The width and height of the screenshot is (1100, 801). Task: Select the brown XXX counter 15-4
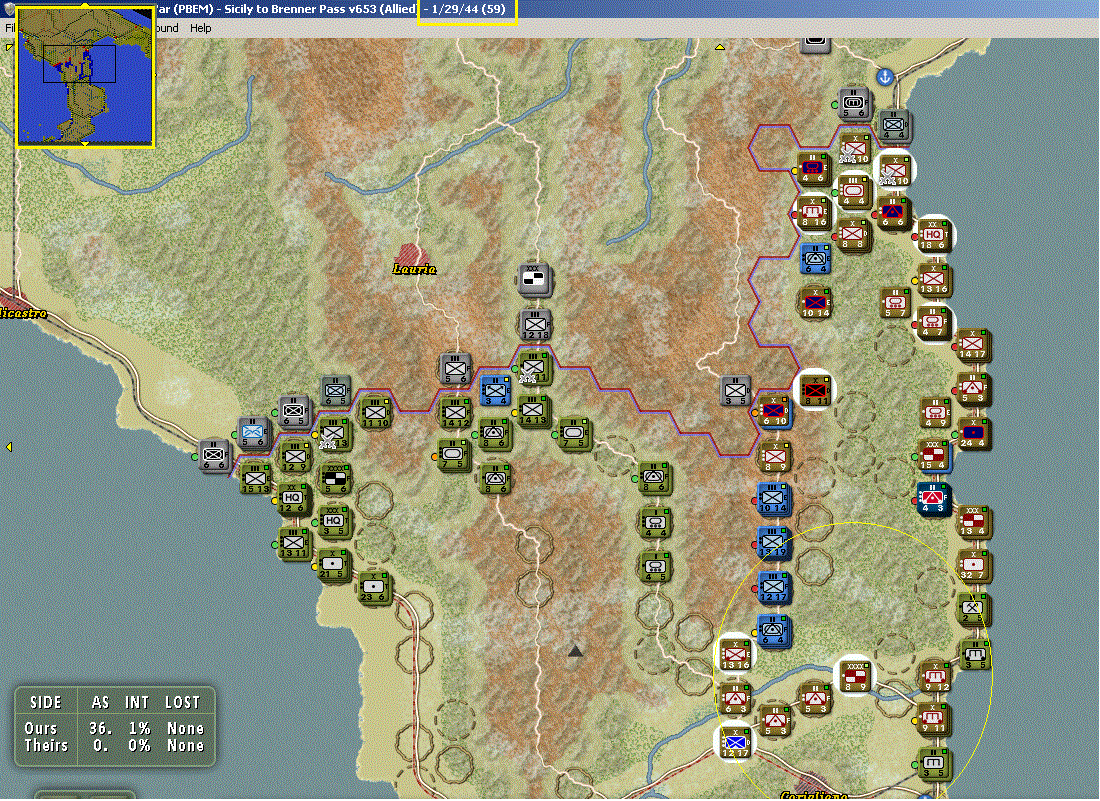pos(934,456)
